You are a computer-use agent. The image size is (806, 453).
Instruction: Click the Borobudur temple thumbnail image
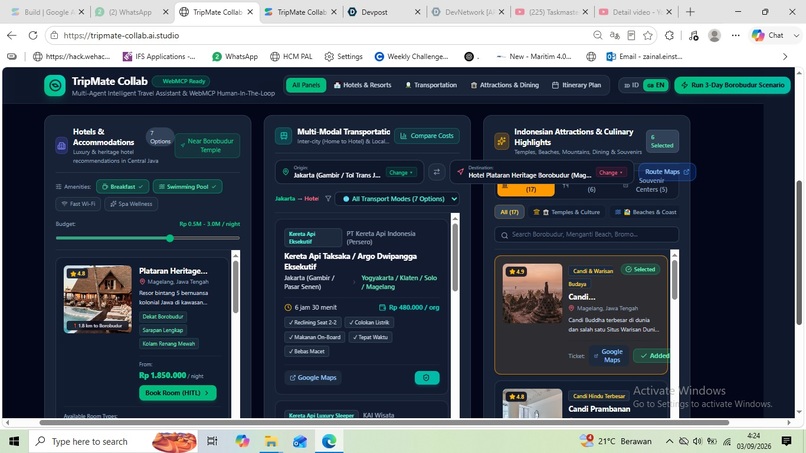tap(532, 294)
